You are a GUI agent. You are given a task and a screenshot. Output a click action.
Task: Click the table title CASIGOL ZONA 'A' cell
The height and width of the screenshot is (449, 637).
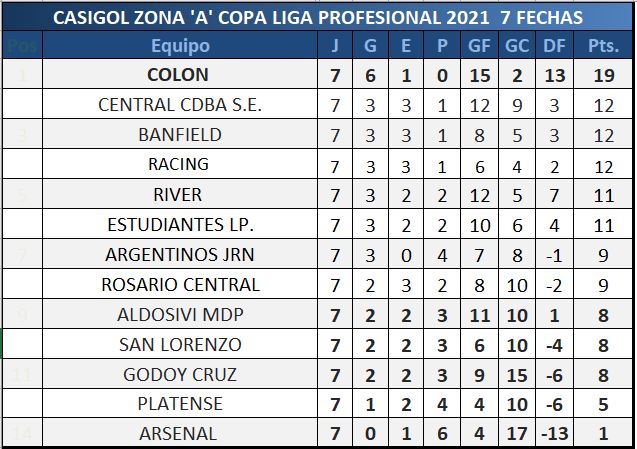click(x=317, y=18)
